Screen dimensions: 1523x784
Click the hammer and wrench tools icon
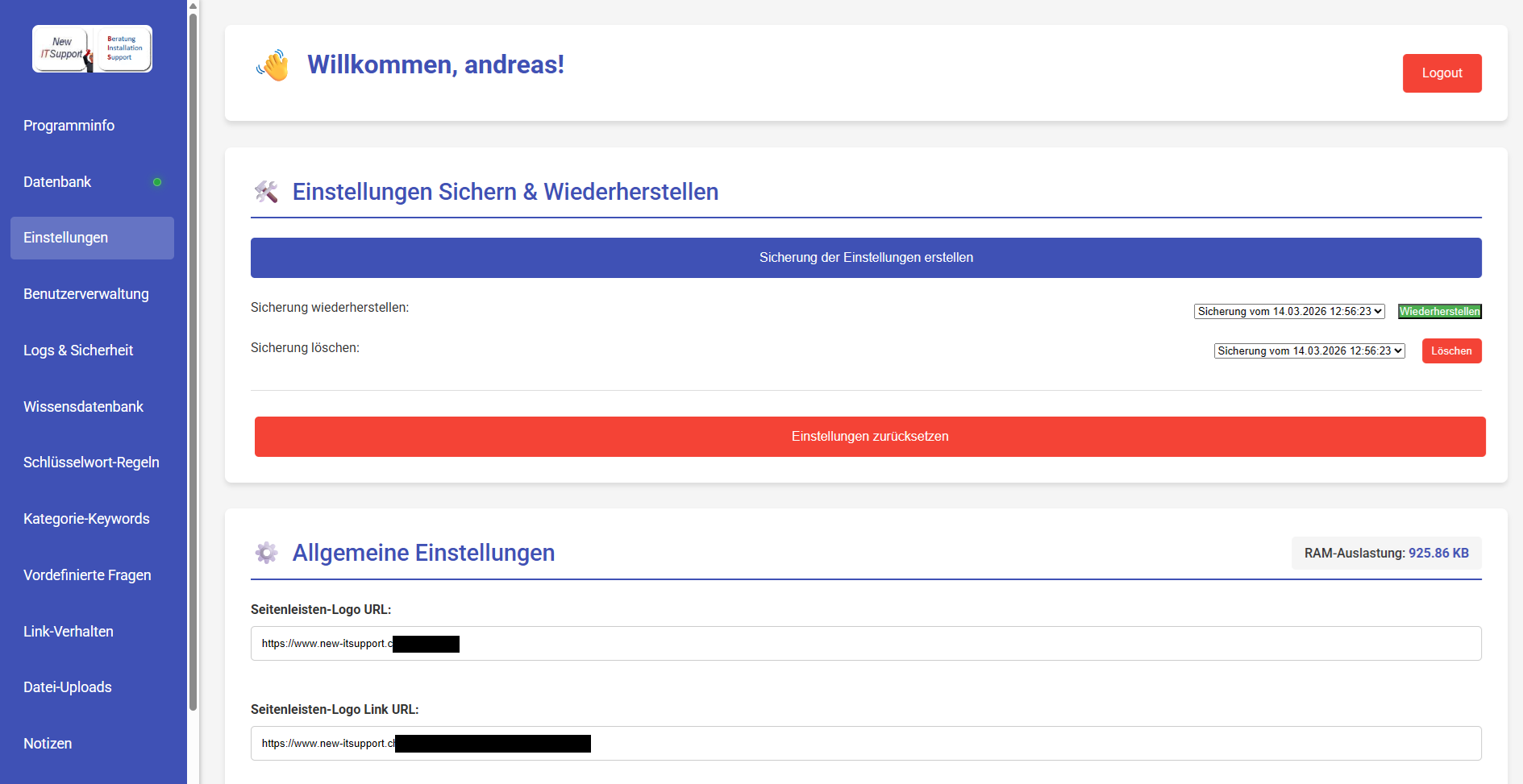[266, 192]
